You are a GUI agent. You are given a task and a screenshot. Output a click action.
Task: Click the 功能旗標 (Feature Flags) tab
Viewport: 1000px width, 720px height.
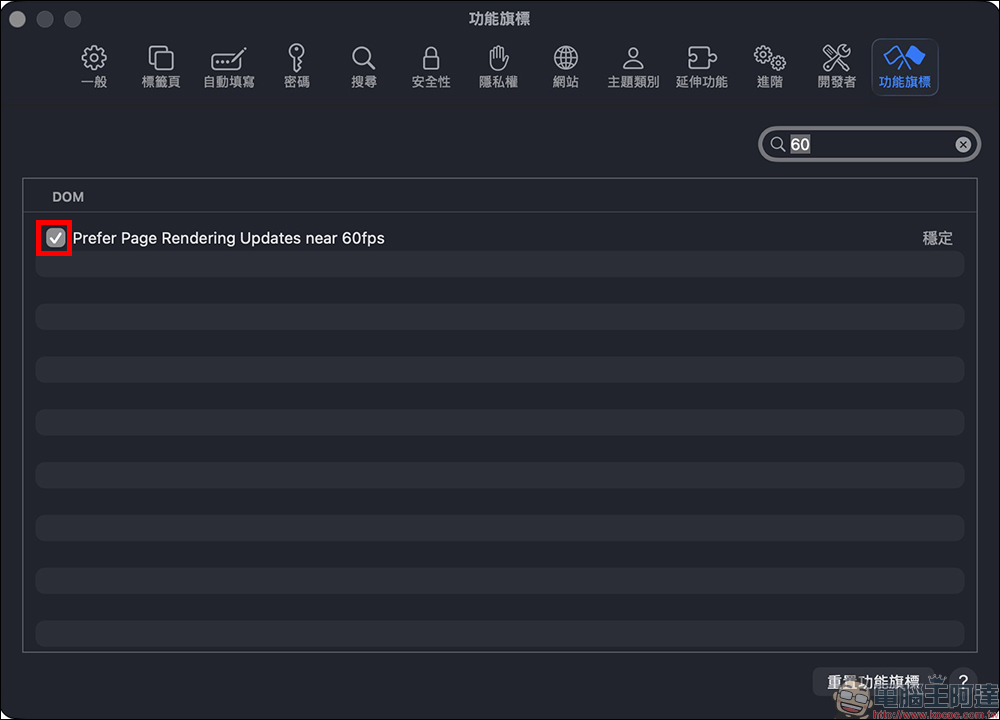coord(905,67)
